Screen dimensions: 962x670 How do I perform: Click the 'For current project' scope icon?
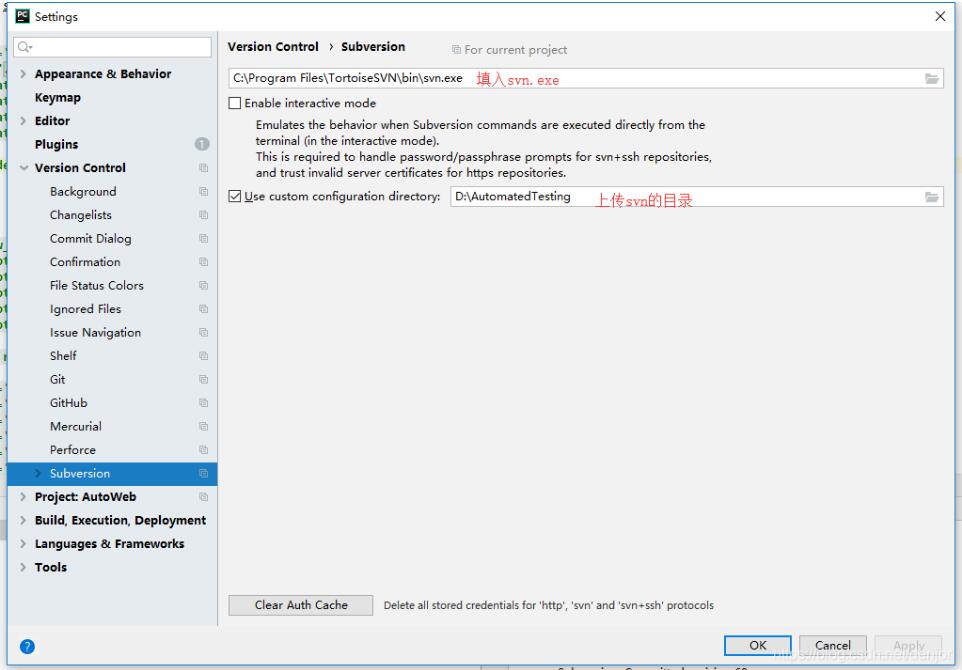[x=459, y=50]
